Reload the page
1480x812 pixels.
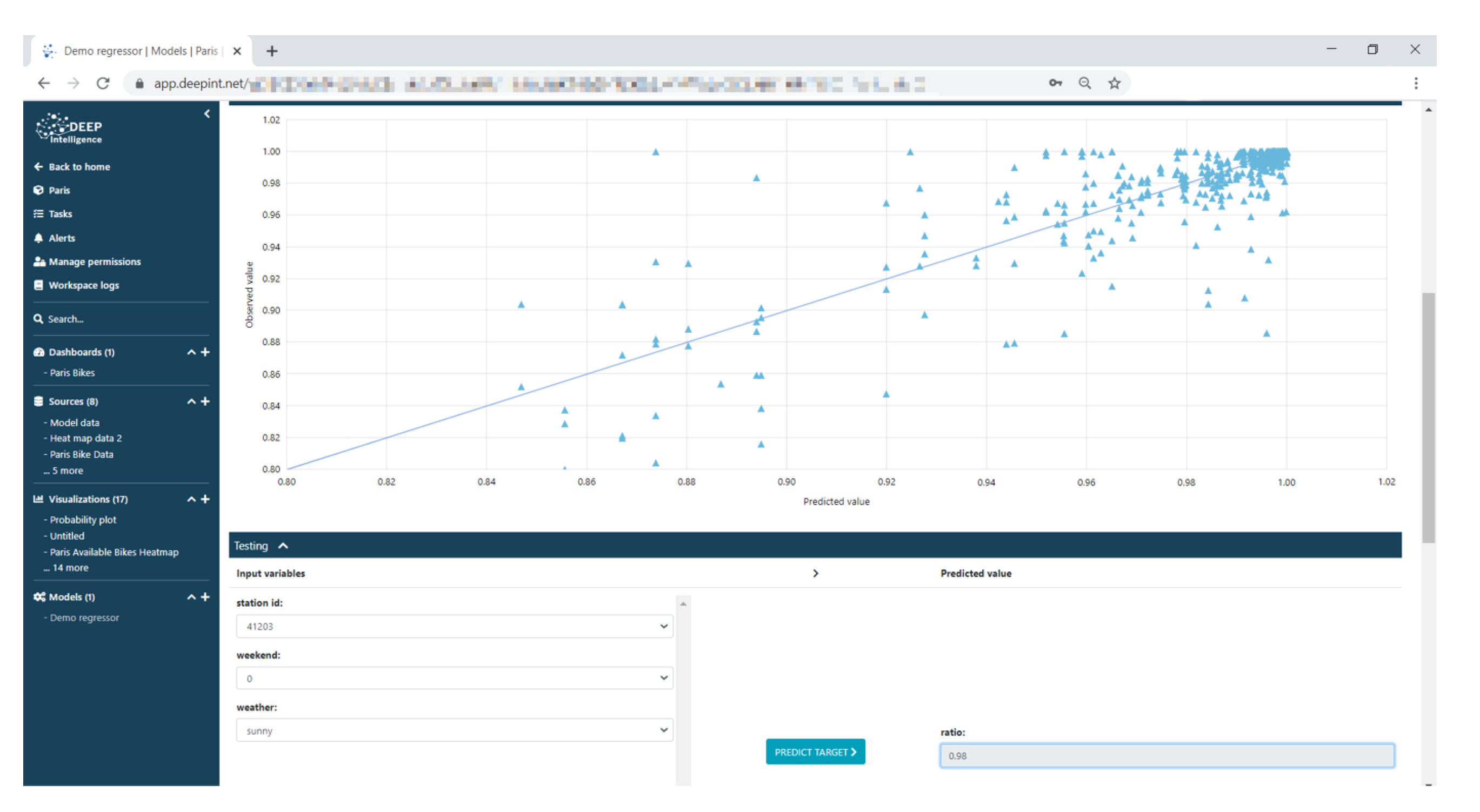[x=103, y=83]
